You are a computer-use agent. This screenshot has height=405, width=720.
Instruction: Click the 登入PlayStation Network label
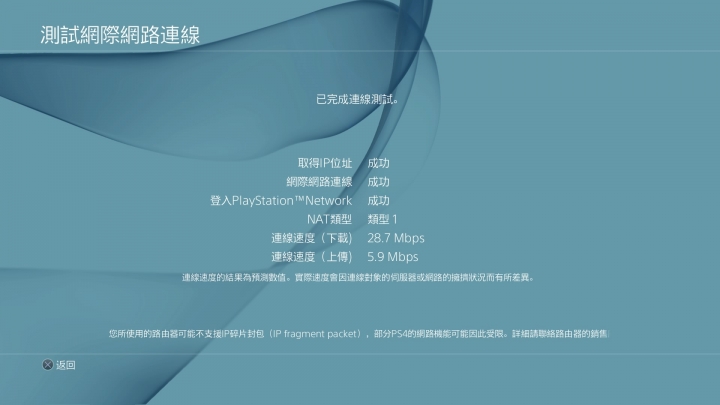click(x=281, y=201)
